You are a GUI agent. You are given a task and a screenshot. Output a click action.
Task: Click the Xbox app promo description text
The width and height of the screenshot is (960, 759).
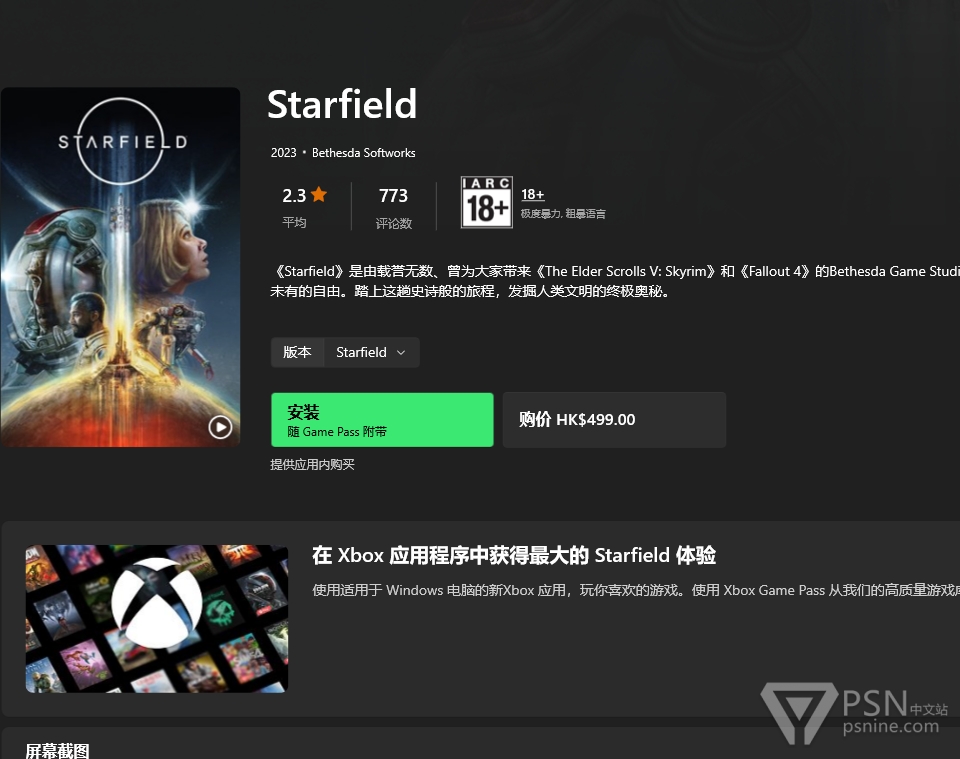636,590
